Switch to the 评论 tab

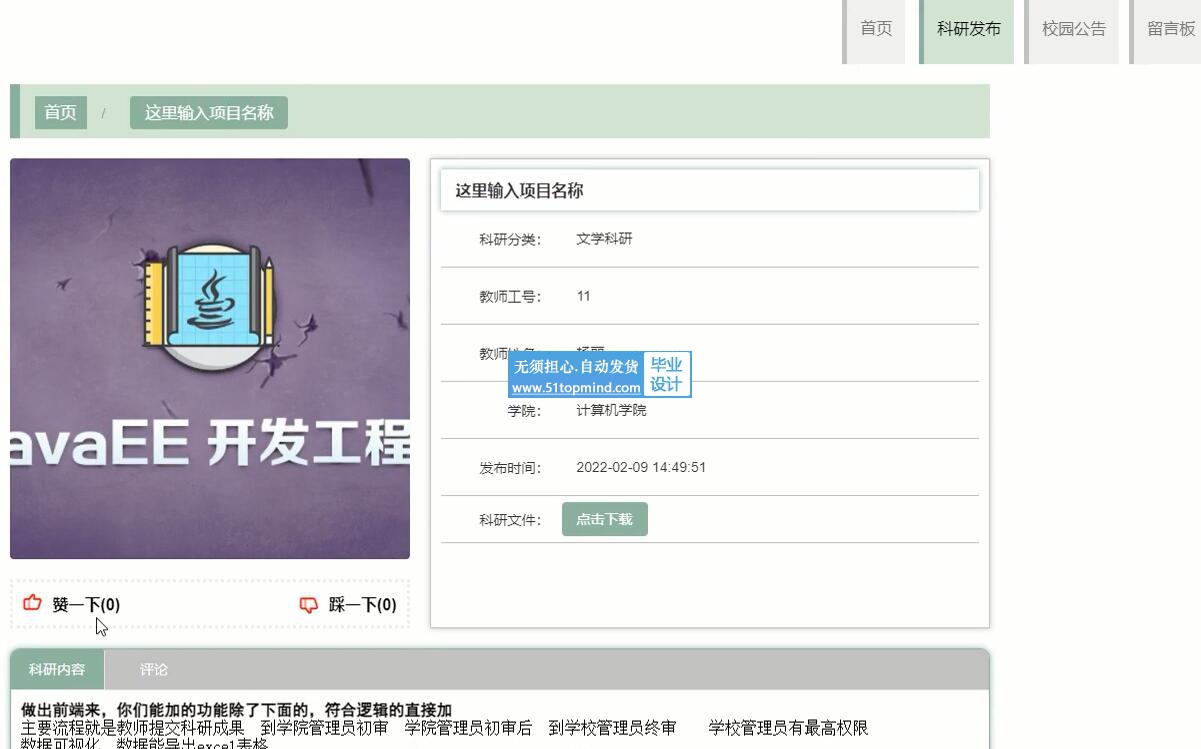[154, 669]
